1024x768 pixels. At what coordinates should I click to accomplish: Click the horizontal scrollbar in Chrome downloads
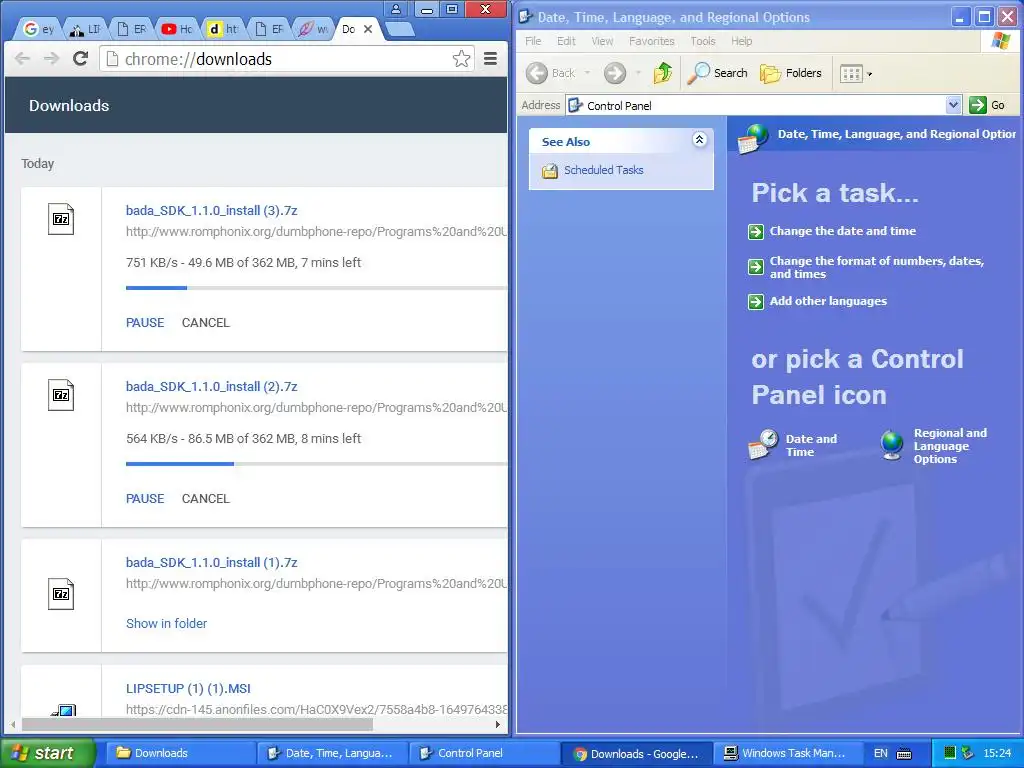tap(197, 724)
